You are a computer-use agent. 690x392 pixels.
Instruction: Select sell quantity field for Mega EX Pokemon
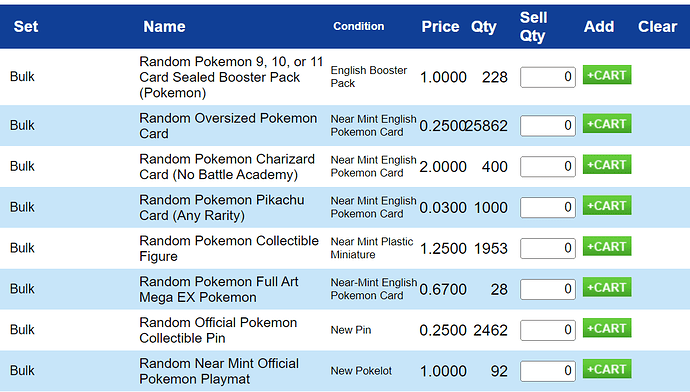click(x=547, y=289)
